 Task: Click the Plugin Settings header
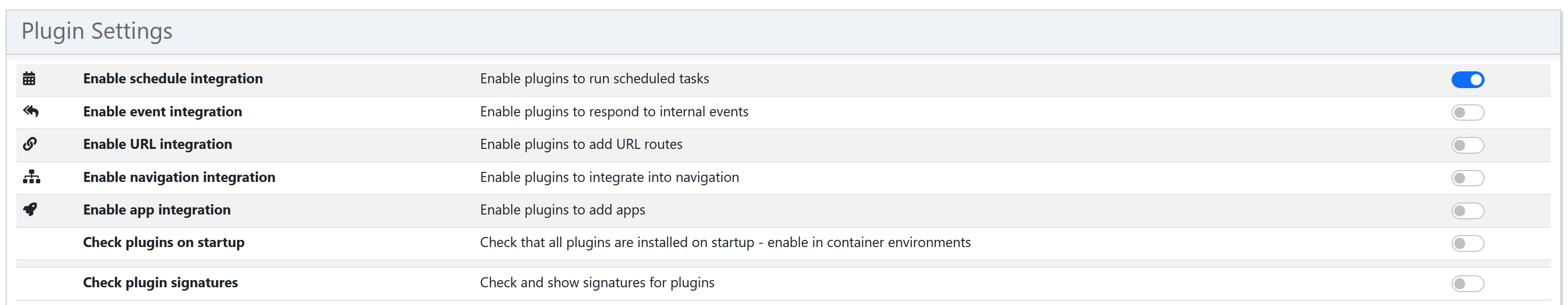pos(97,30)
